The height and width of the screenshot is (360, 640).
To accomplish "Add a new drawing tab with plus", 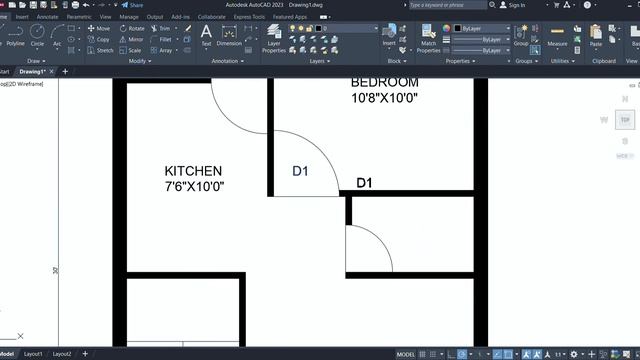I will 65,71.
